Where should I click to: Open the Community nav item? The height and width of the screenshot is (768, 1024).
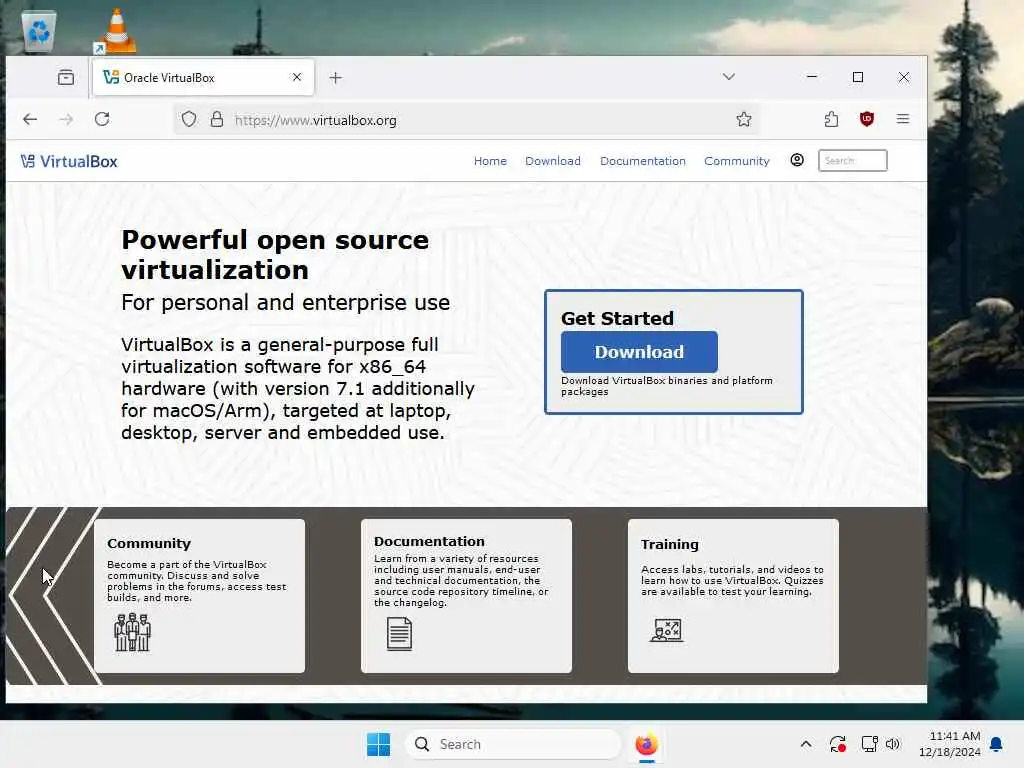[737, 161]
